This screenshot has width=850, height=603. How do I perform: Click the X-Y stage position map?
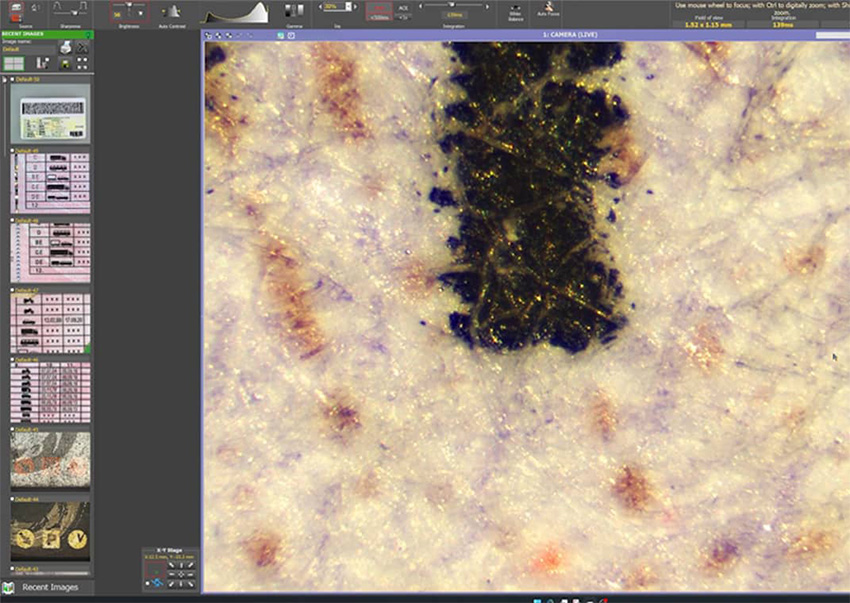tap(156, 569)
